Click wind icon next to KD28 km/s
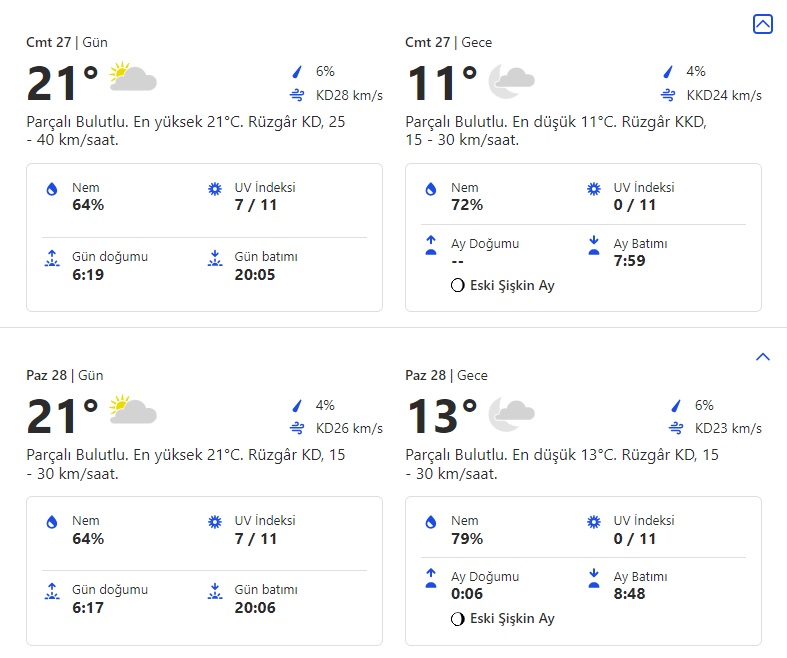The width and height of the screenshot is (787, 658). click(296, 95)
